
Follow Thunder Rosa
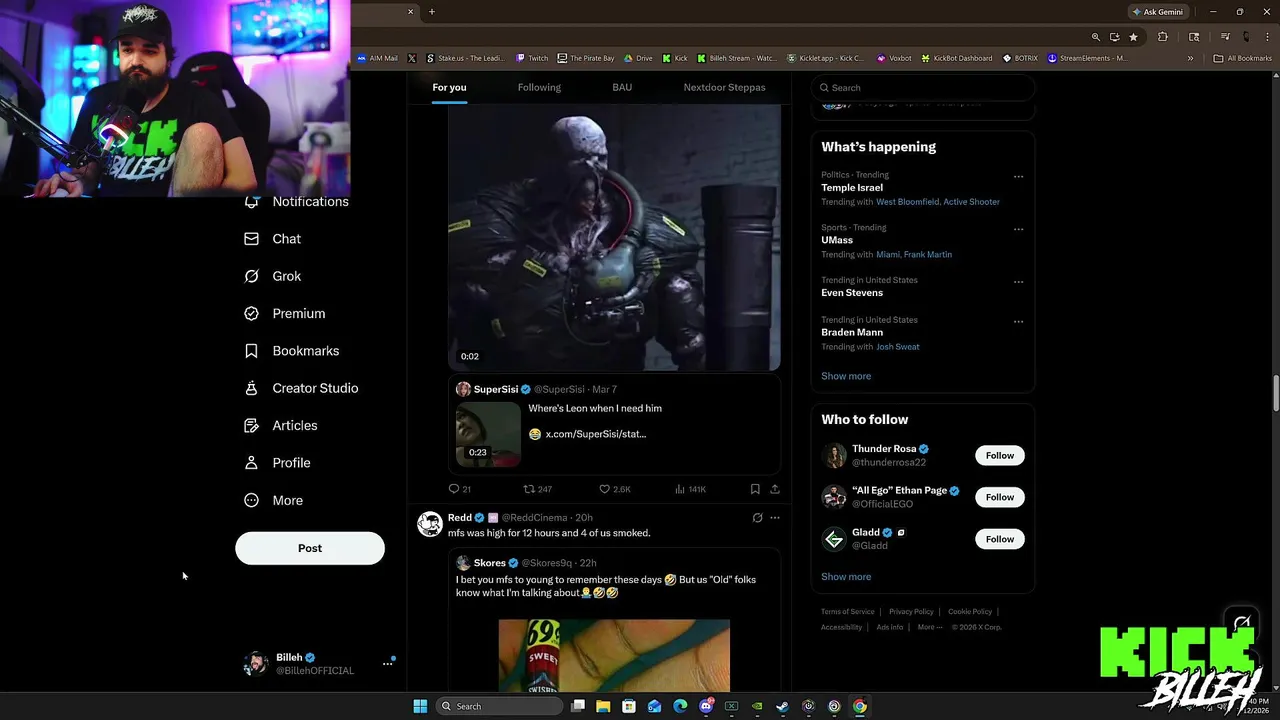tap(1000, 456)
